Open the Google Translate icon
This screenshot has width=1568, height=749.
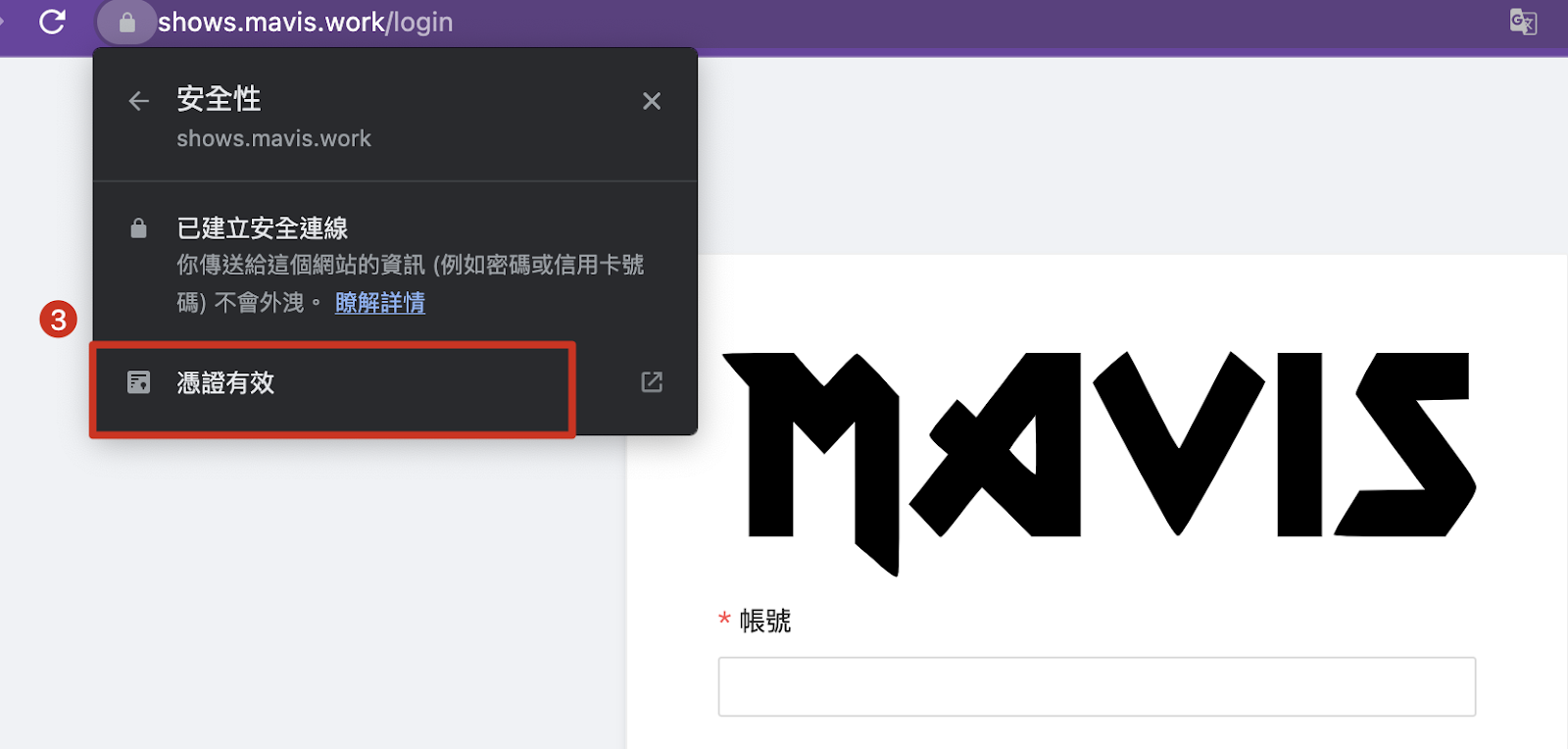[1523, 22]
